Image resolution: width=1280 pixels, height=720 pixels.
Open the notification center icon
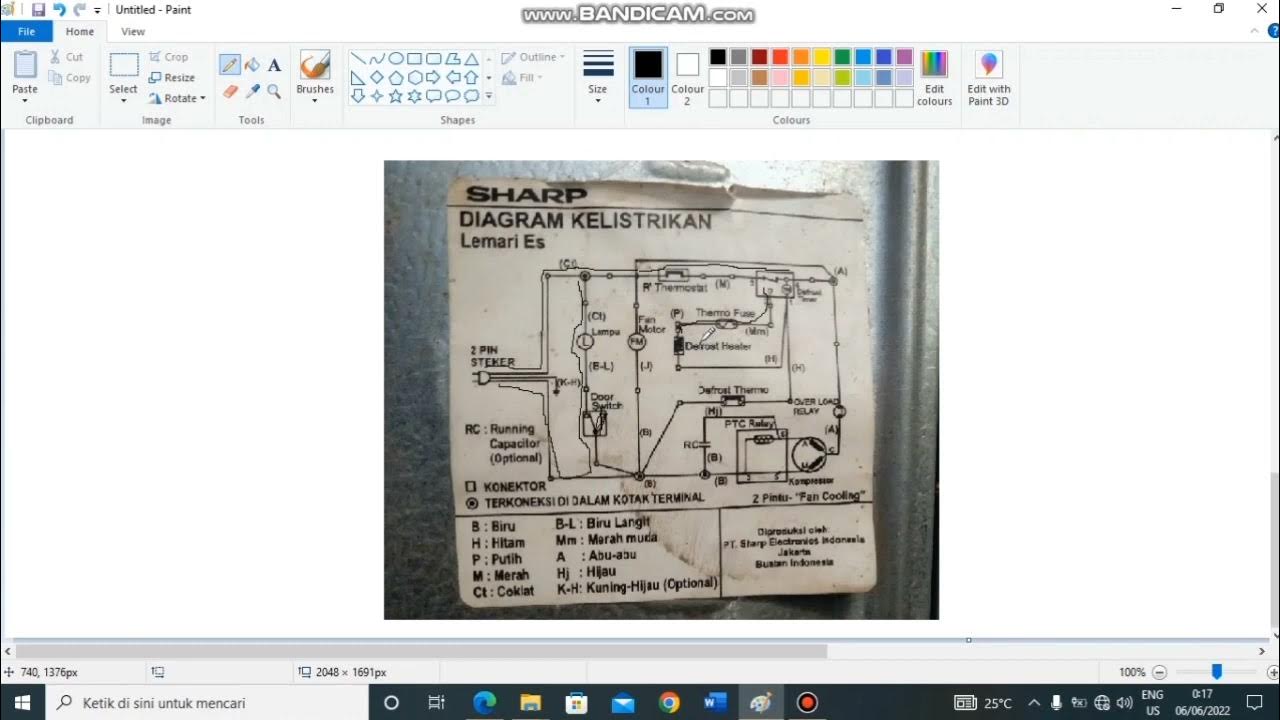click(x=1255, y=703)
